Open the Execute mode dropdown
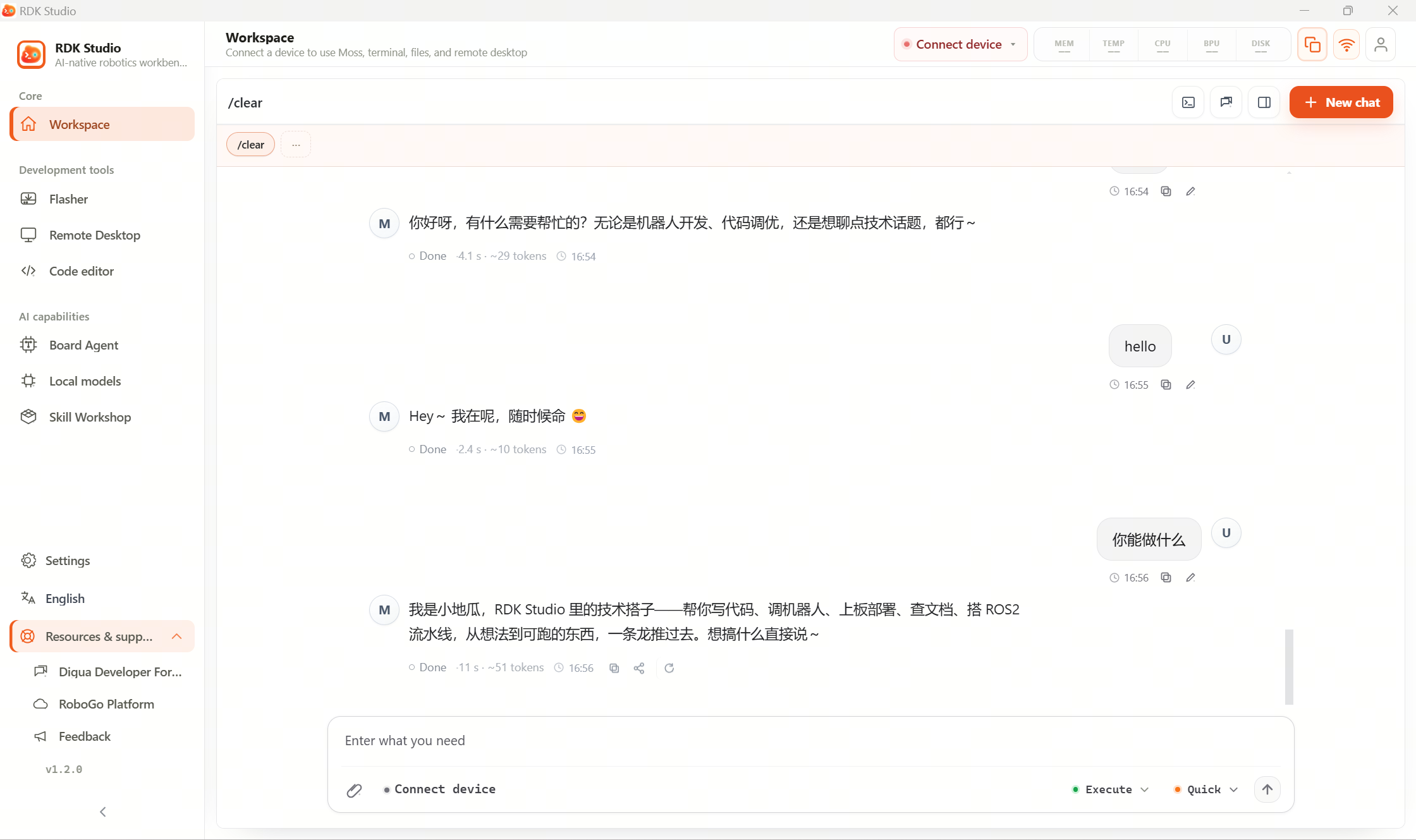This screenshot has width=1416, height=840. point(1111,789)
